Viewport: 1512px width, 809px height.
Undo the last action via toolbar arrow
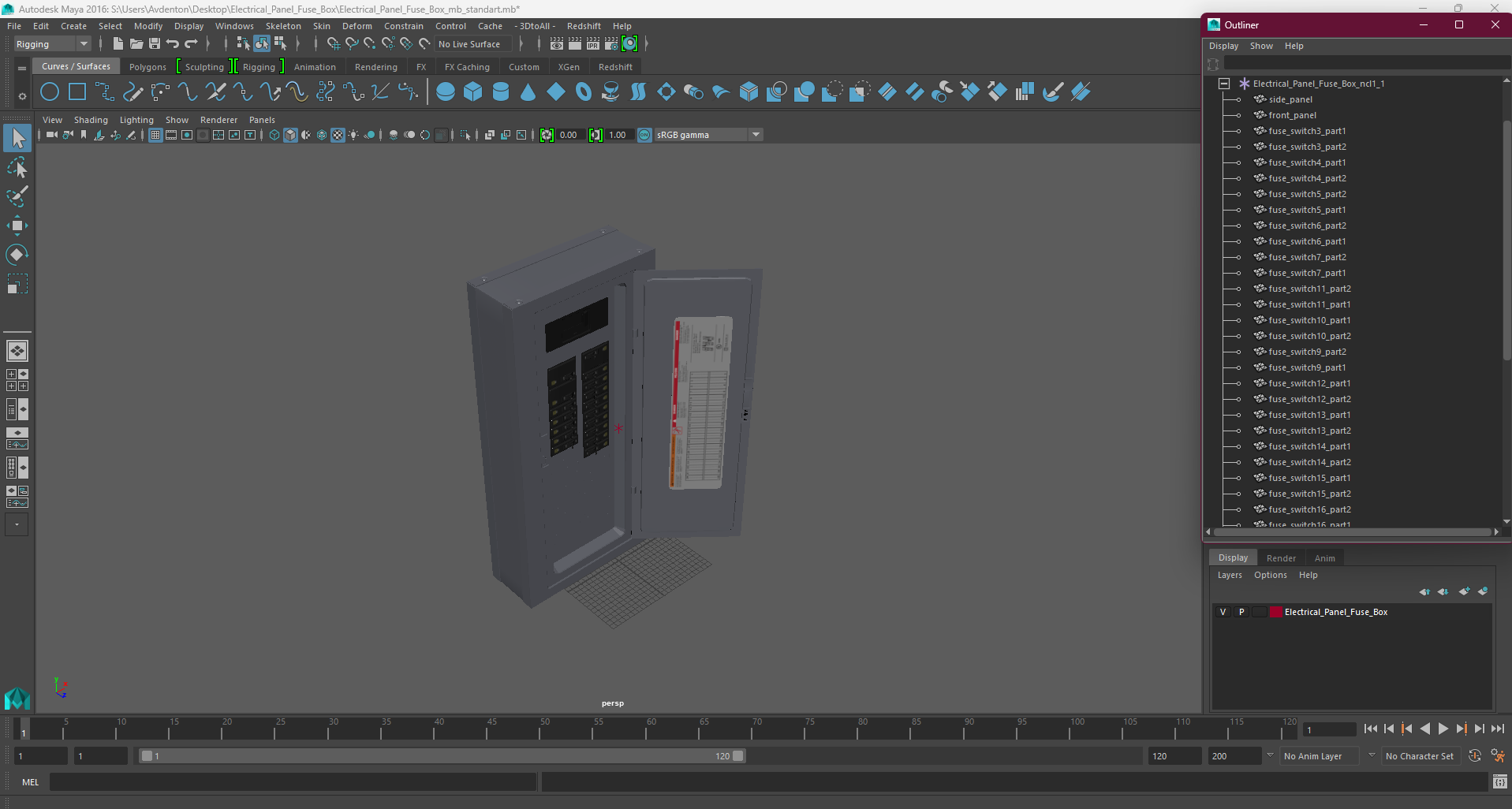pos(173,44)
